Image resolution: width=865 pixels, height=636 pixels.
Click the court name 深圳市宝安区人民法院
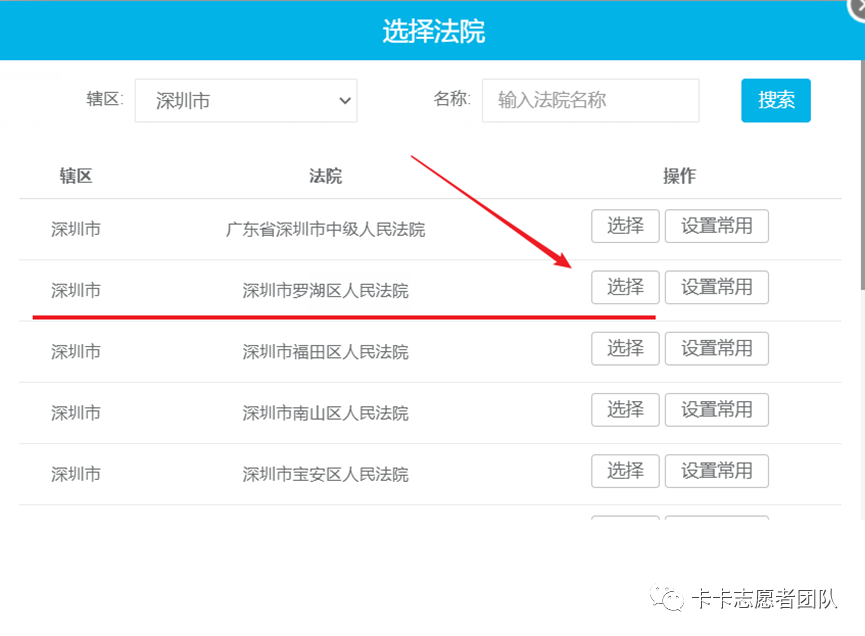click(x=325, y=474)
